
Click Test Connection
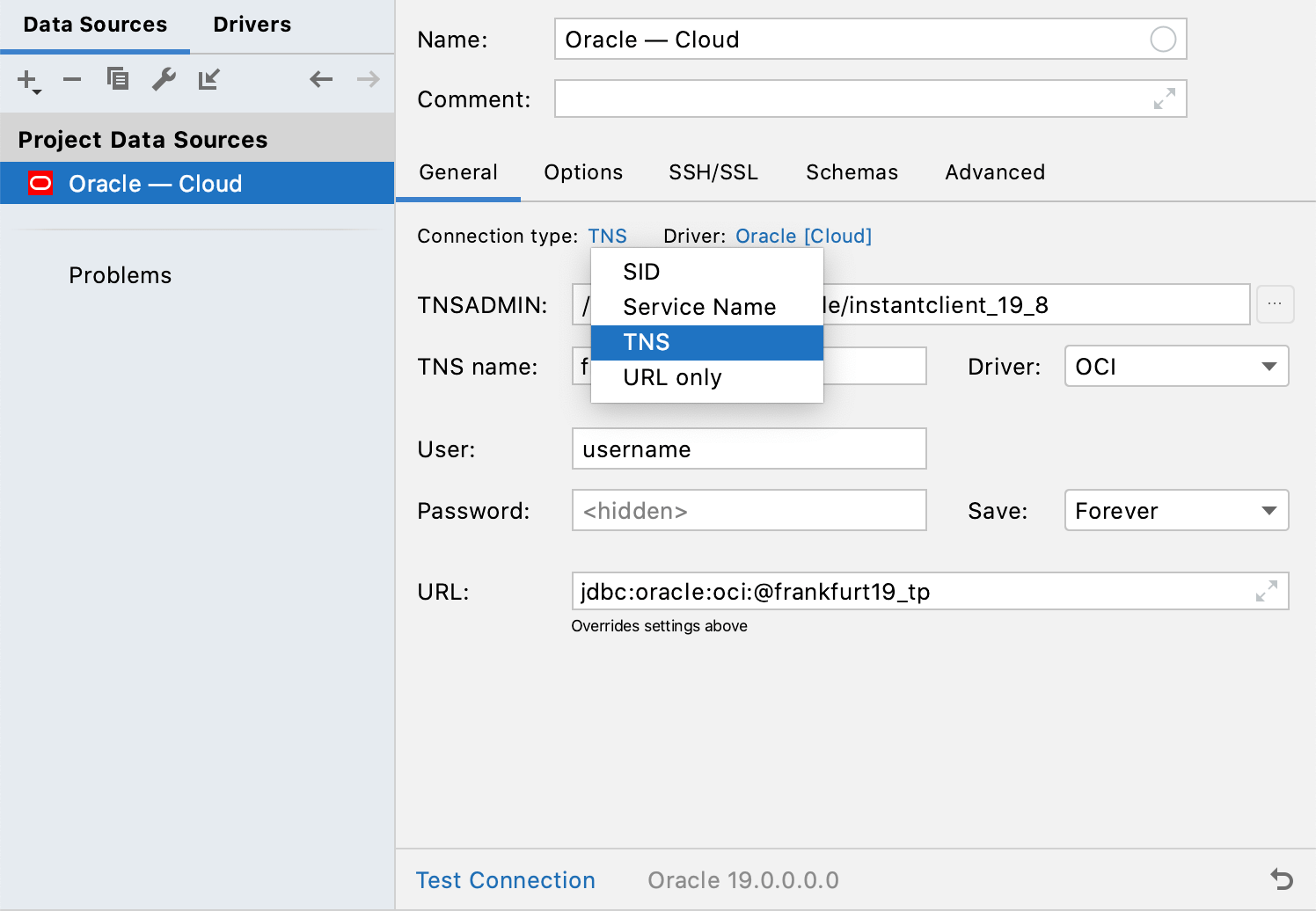click(x=506, y=879)
